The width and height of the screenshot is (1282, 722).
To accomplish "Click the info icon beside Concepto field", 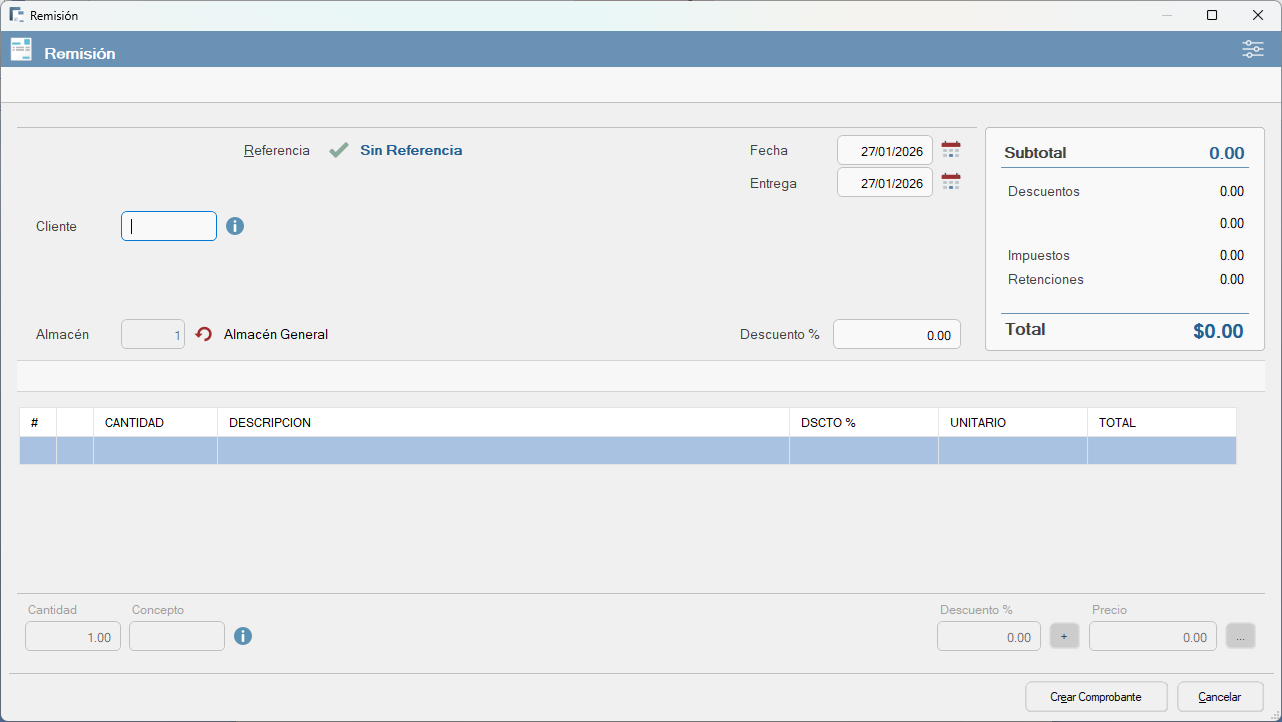I will tap(243, 636).
